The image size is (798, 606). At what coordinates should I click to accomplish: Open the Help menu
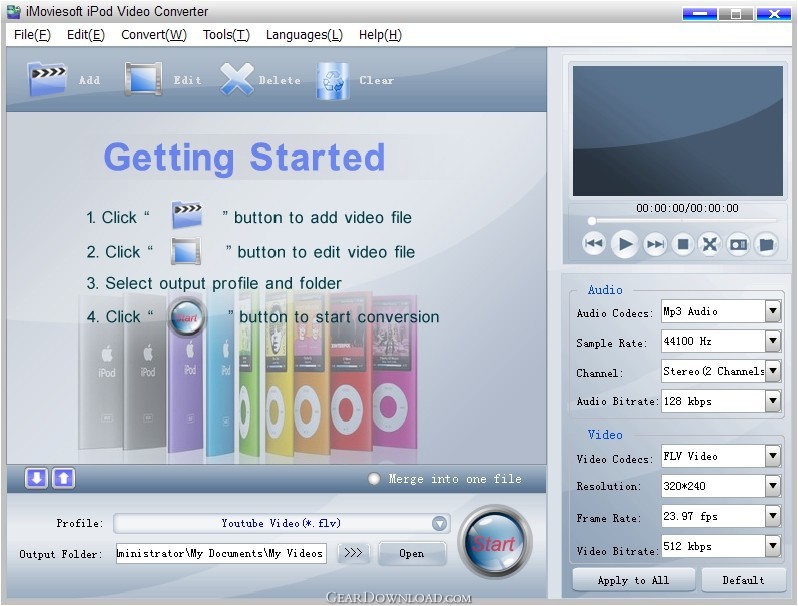tap(380, 35)
